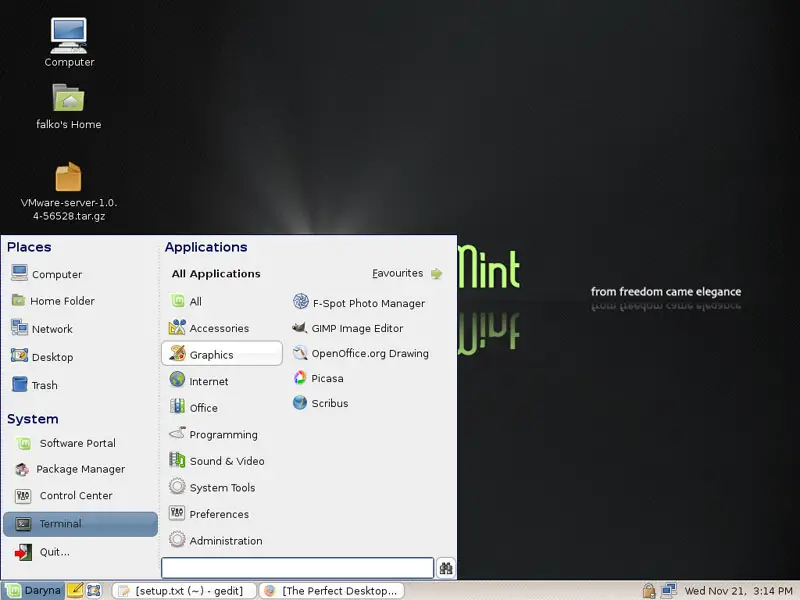Show the All applications category
This screenshot has height=600, width=800.
pos(222,301)
